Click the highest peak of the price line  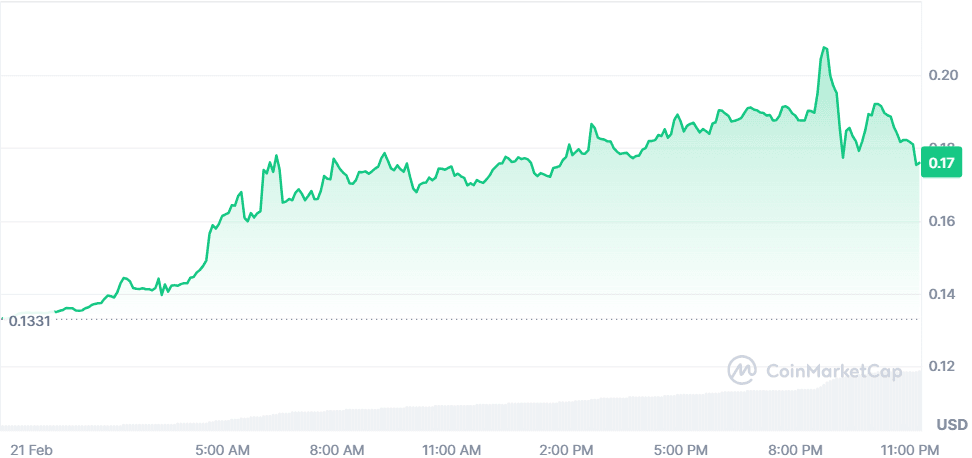824,48
